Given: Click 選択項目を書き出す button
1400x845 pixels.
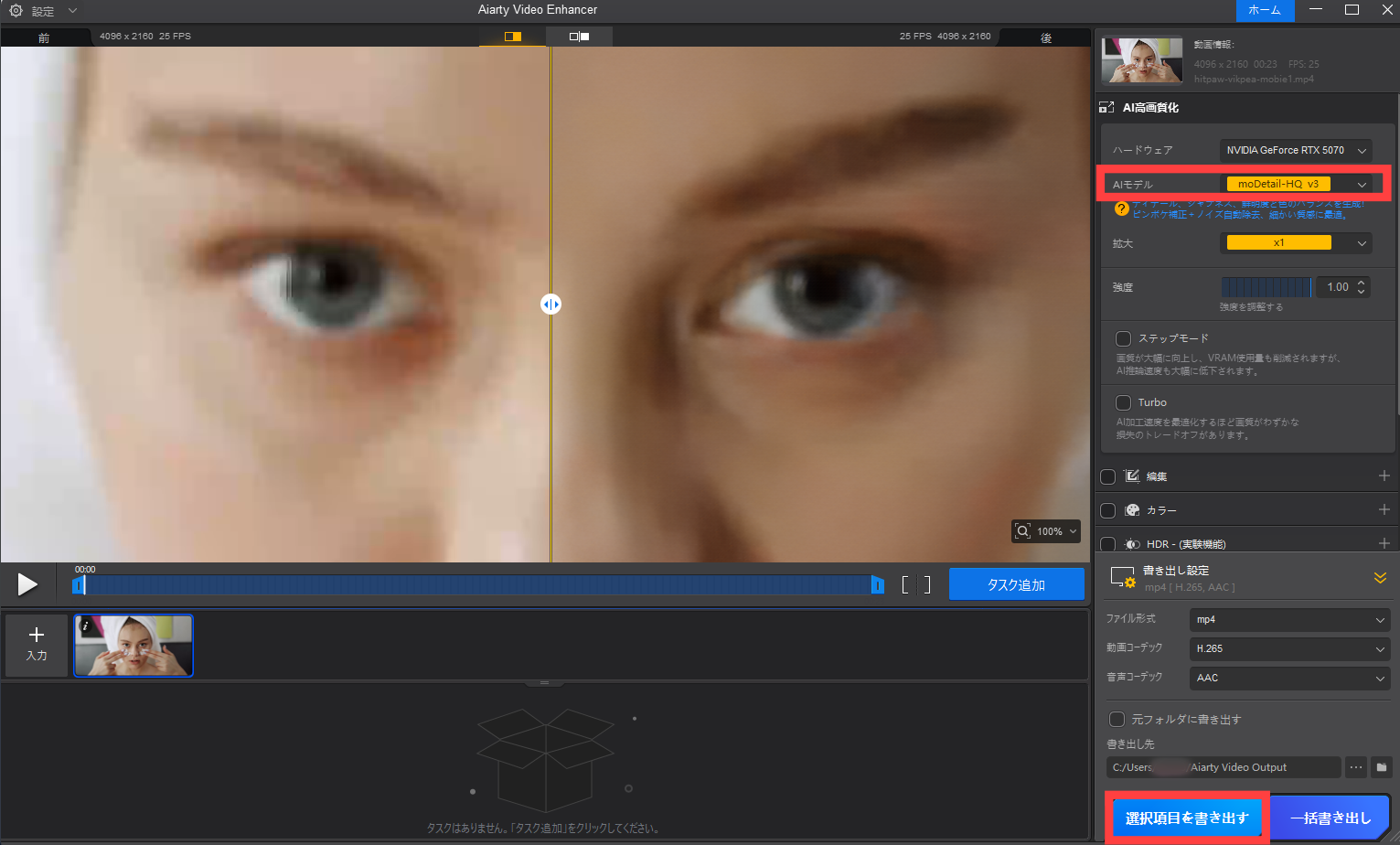Looking at the screenshot, I should click(1187, 817).
